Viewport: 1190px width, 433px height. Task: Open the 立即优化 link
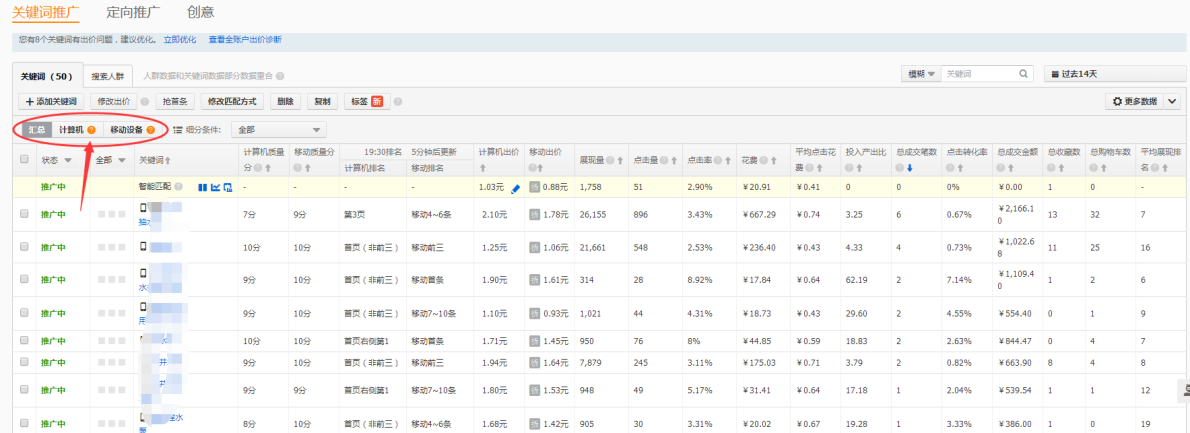pos(180,39)
